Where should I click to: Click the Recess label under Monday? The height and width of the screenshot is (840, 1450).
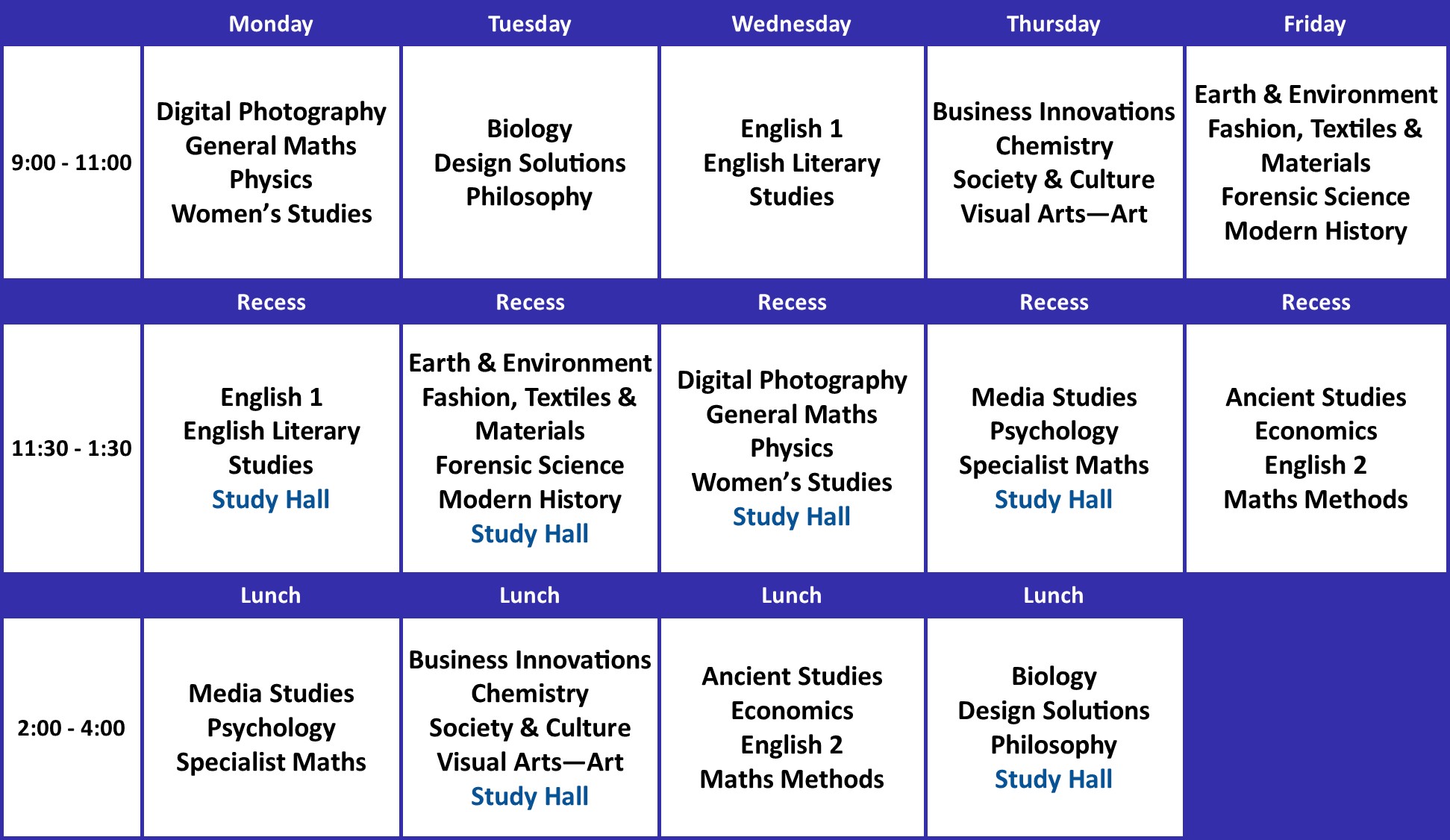point(271,302)
